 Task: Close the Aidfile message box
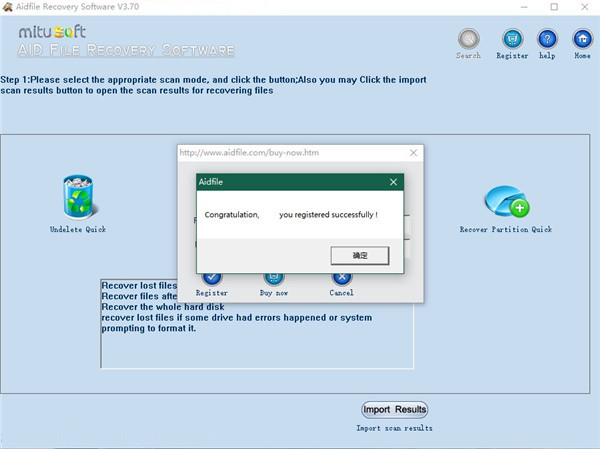pos(393,182)
